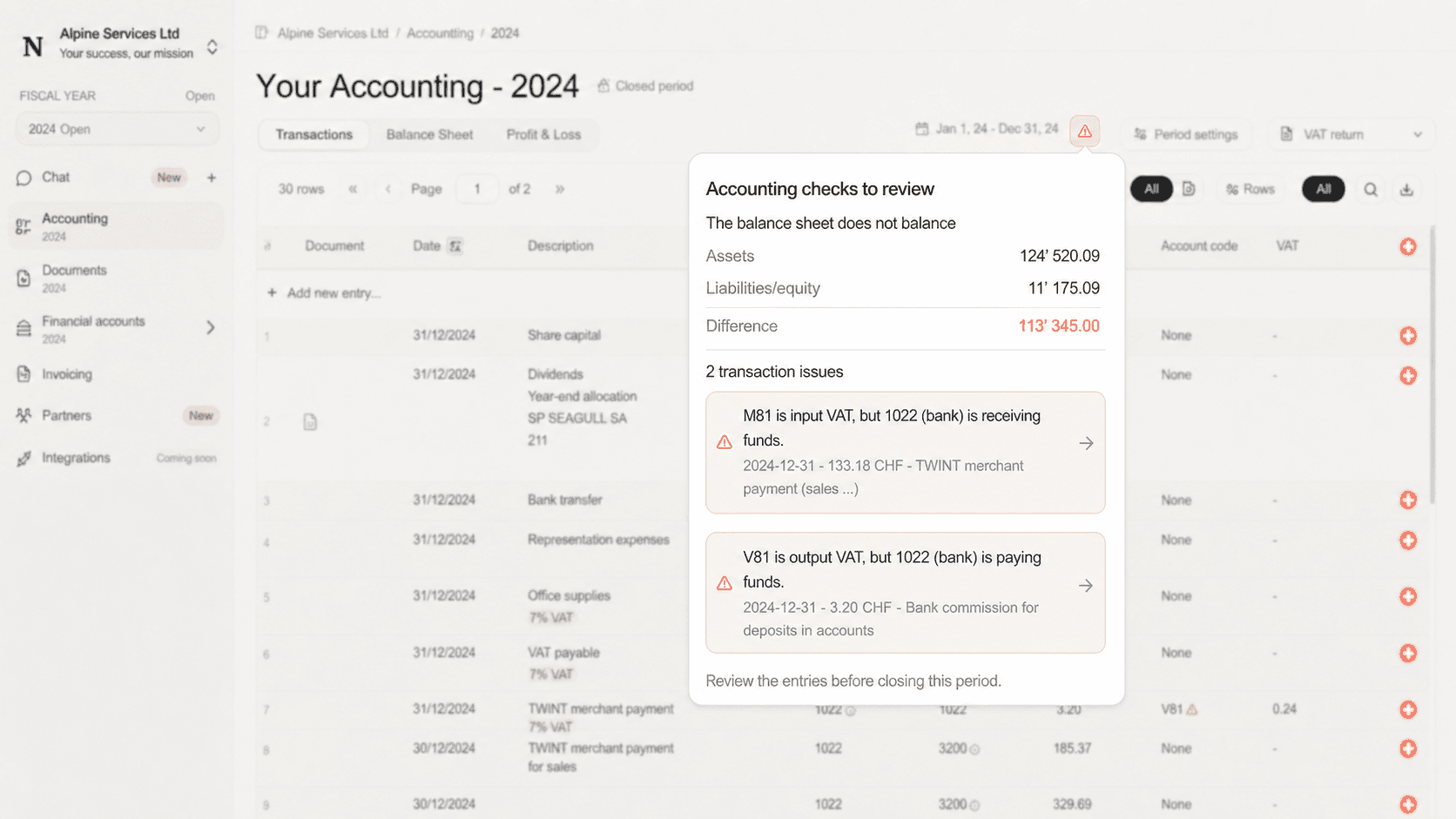Click the page number input field
The image size is (1456, 819).
476,189
